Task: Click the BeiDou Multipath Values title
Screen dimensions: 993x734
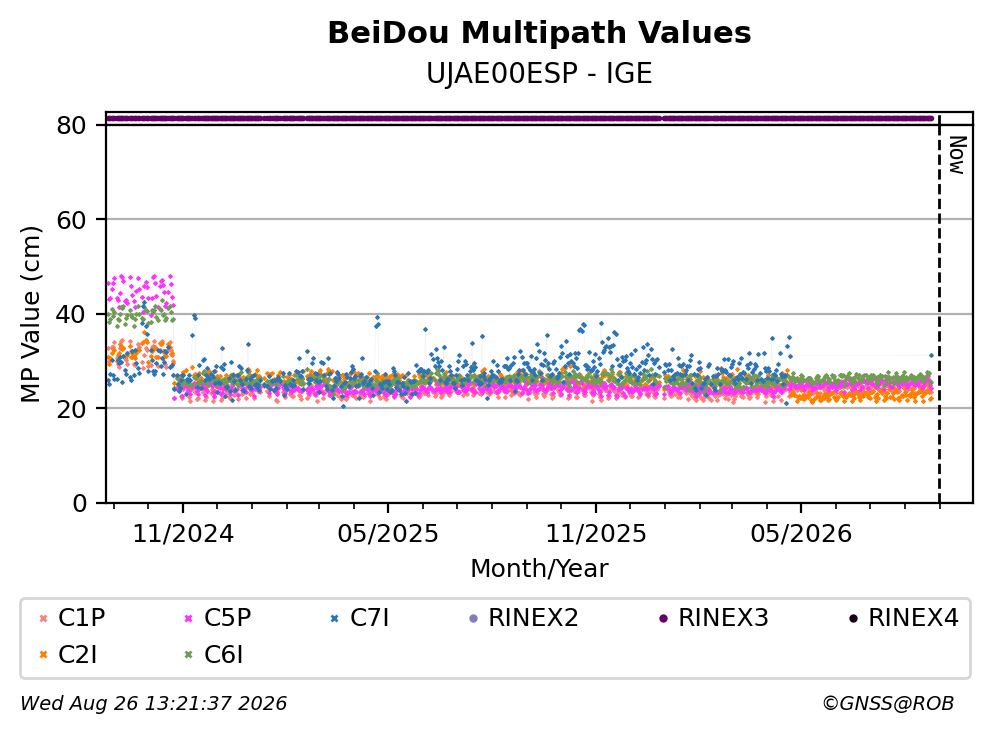Action: (539, 33)
